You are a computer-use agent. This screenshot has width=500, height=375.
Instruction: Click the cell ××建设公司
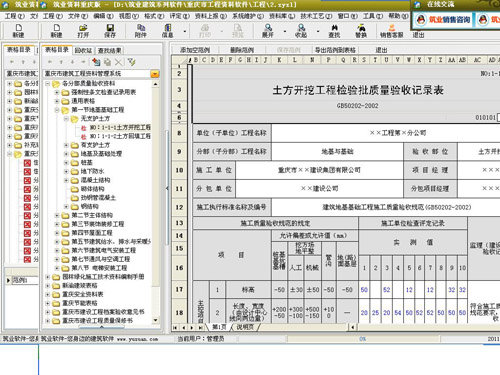(x=319, y=189)
